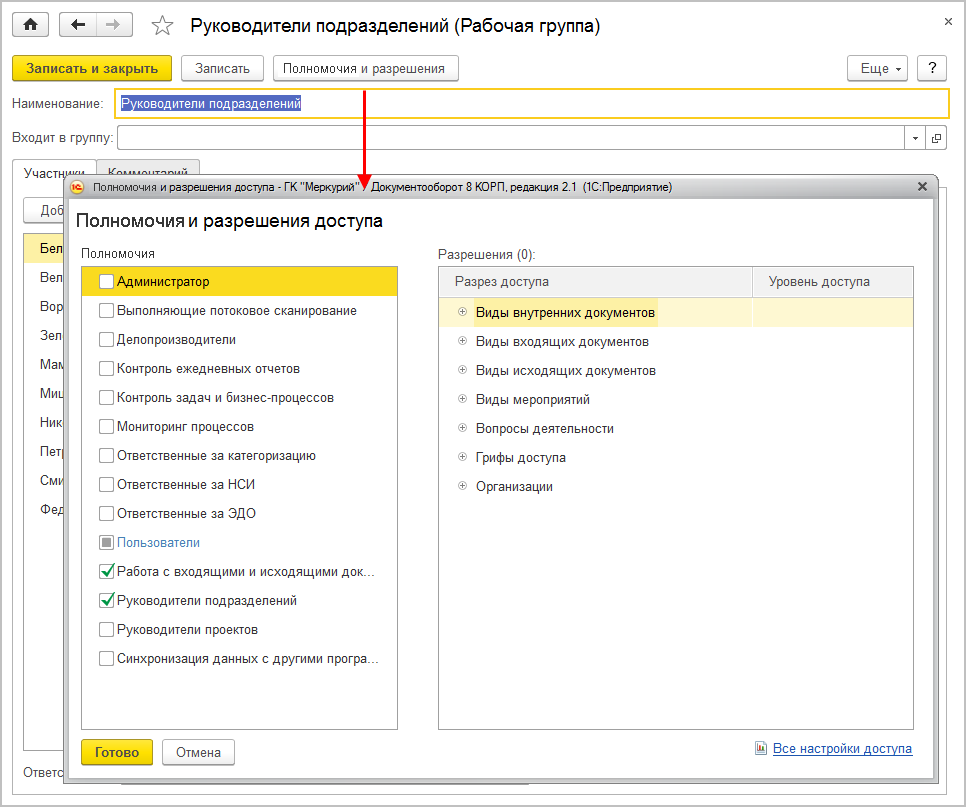Click the report icon beside Все настройки доступа
Image resolution: width=966 pixels, height=807 pixels.
tap(761, 748)
